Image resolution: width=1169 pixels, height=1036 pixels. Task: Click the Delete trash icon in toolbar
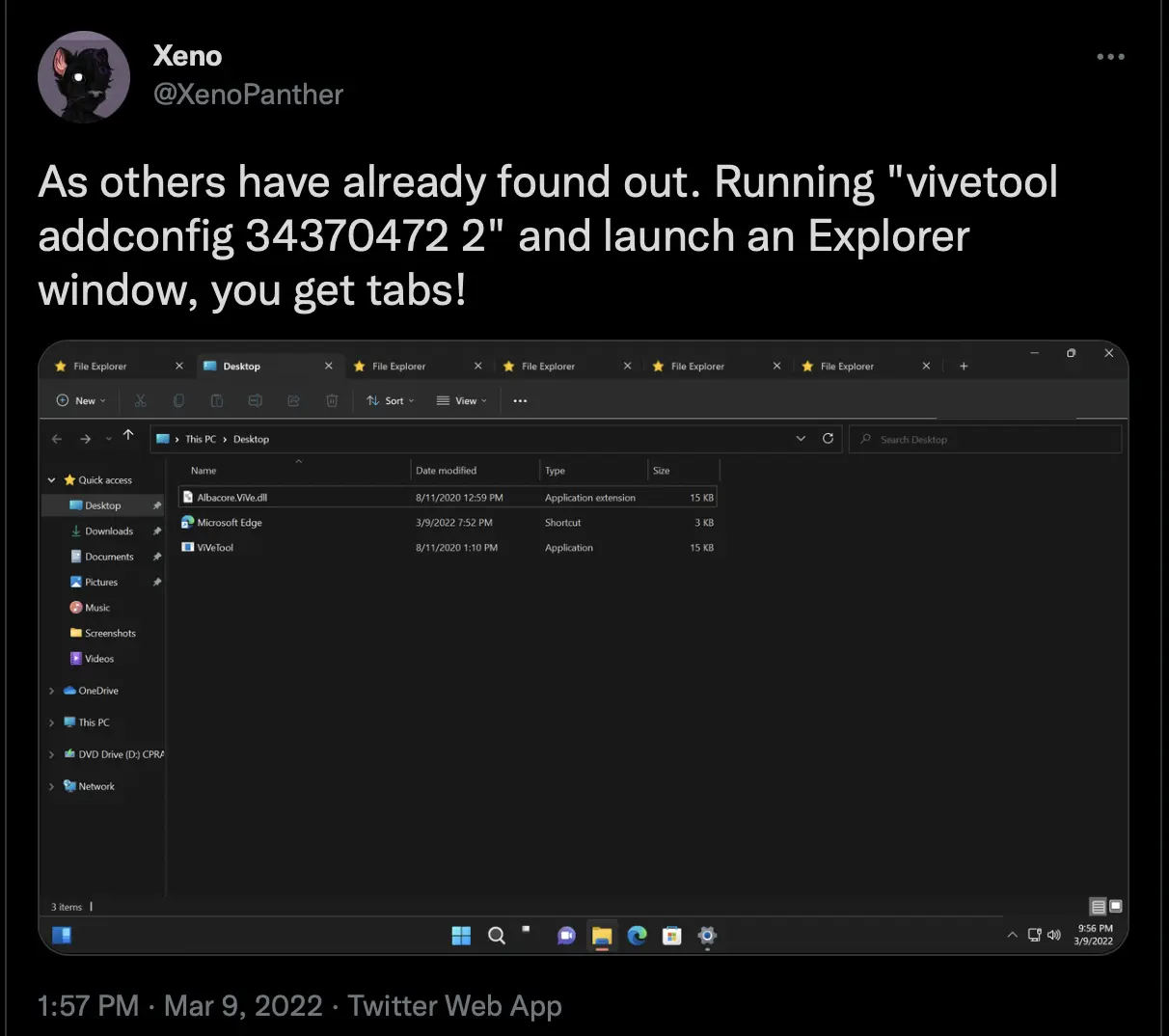click(332, 400)
